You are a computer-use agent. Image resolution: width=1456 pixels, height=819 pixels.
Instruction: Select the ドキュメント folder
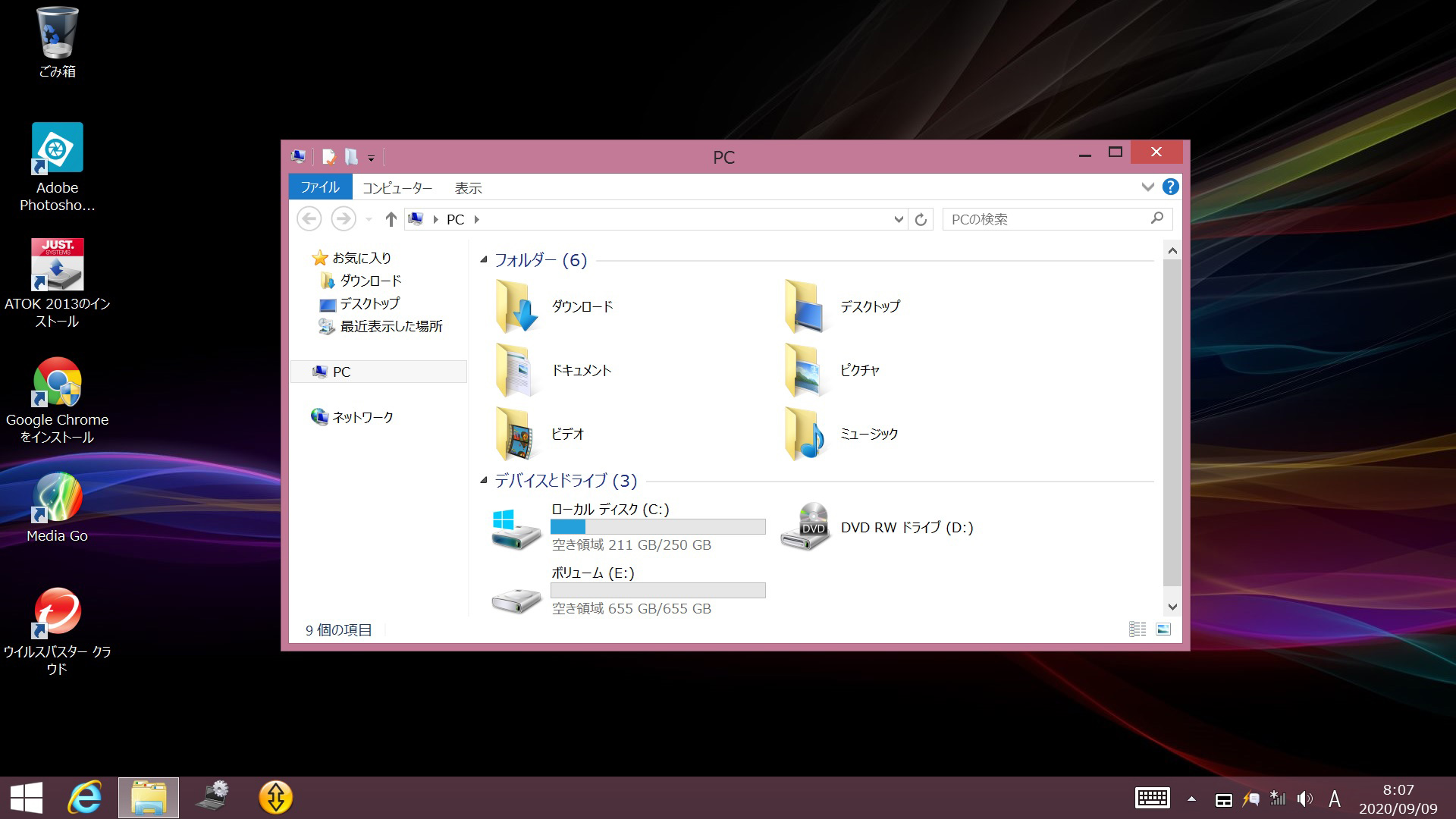pos(554,370)
